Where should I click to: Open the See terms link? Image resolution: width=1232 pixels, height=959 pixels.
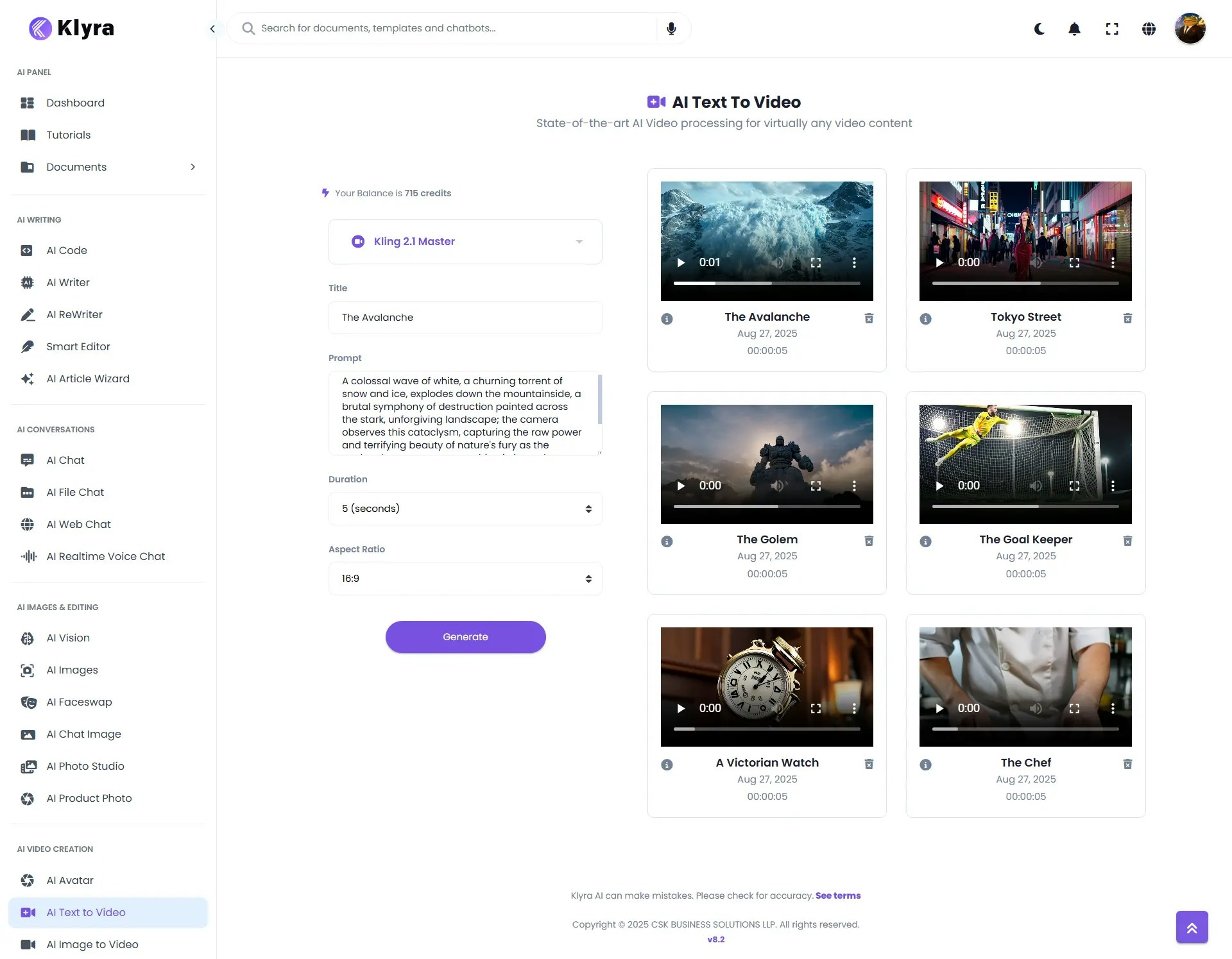(x=838, y=895)
